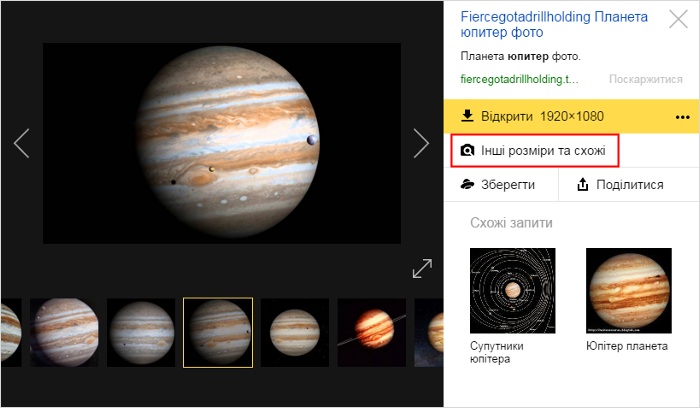The height and width of the screenshot is (408, 700).
Task: Open the green fiercegotadrillholding source link
Action: pos(519,79)
